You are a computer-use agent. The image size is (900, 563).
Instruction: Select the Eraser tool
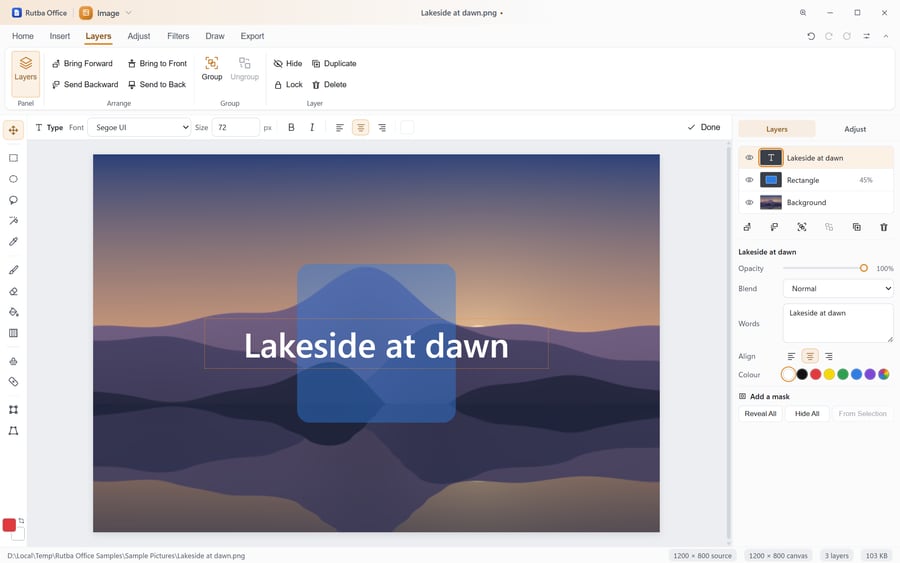coord(13,291)
